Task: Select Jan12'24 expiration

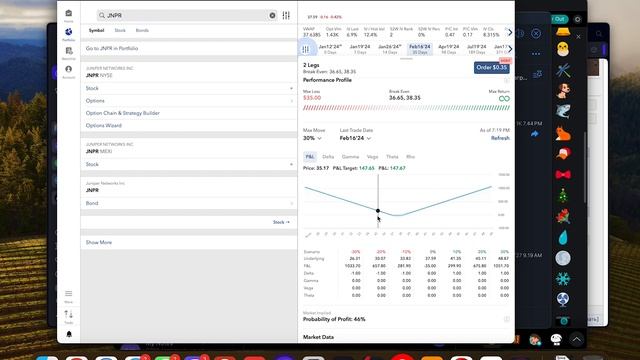Action: (x=330, y=49)
